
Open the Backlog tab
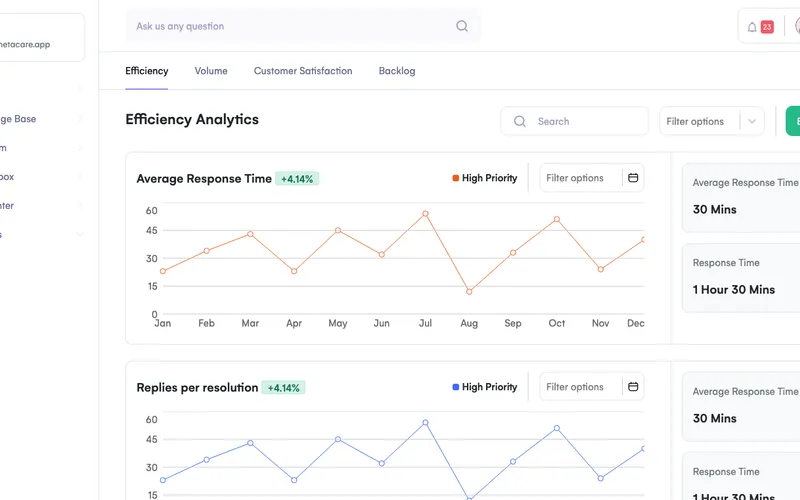pyautogui.click(x=397, y=71)
